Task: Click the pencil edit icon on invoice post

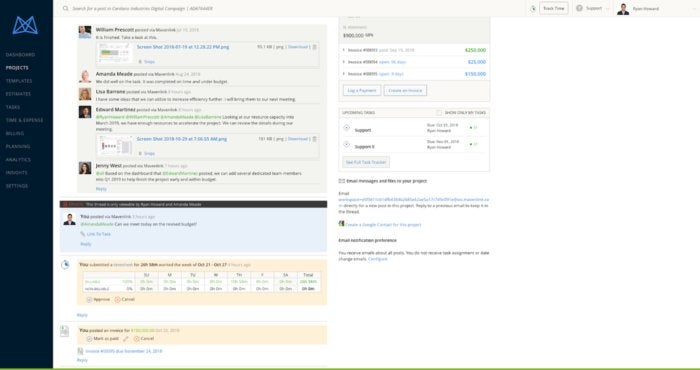Action: [x=126, y=339]
